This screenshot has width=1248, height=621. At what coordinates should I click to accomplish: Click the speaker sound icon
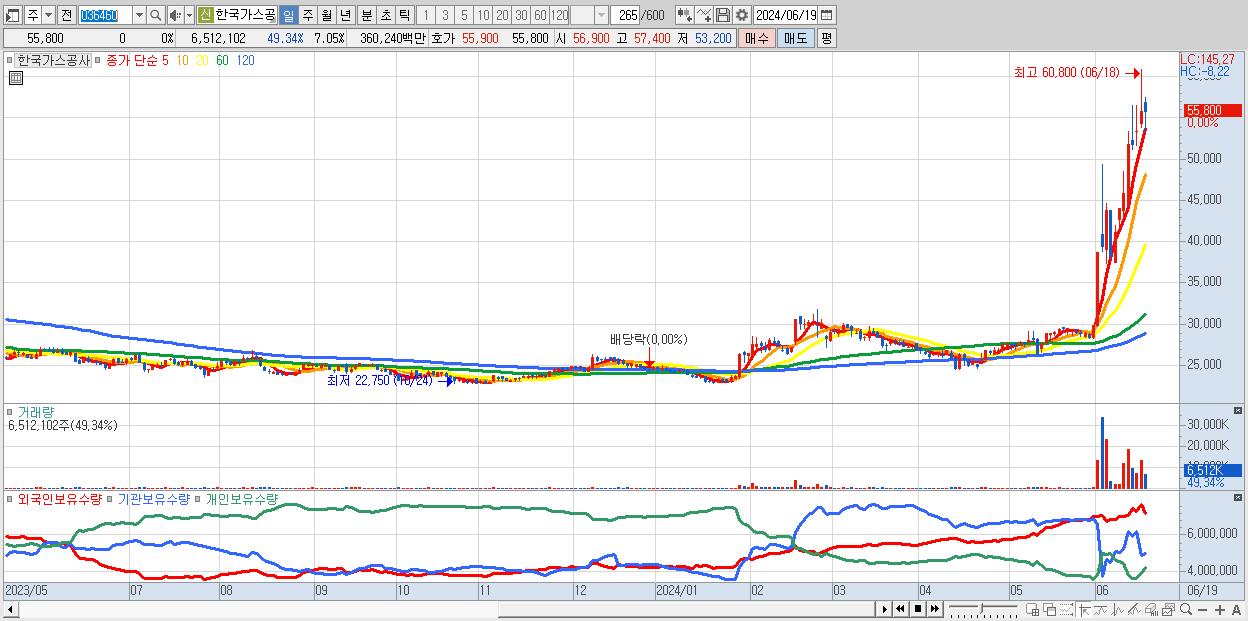pos(175,15)
